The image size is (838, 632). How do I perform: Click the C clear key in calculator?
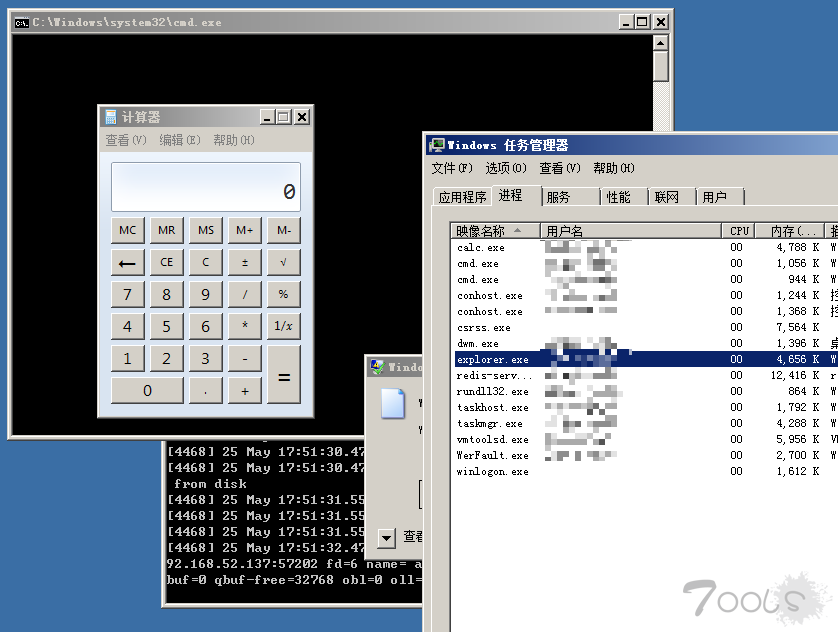point(206,262)
